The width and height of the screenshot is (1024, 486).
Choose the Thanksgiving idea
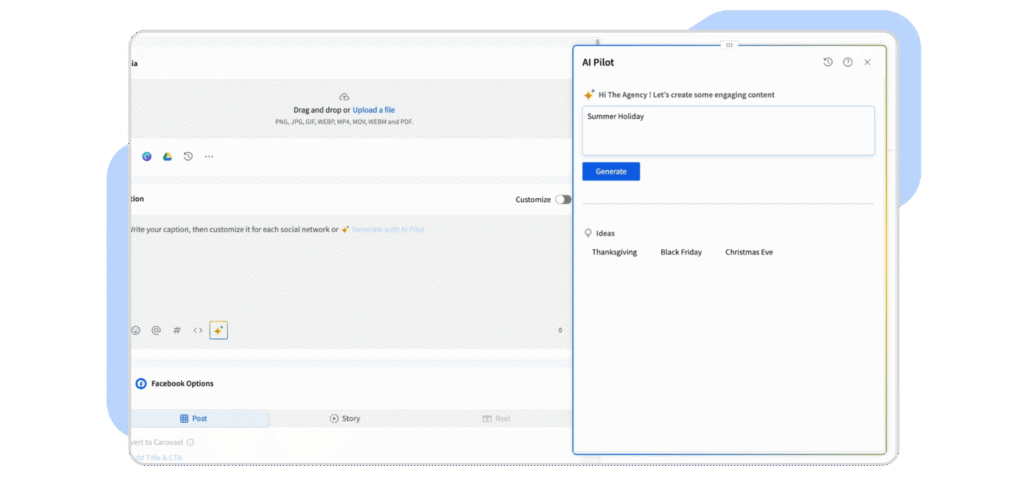point(615,252)
